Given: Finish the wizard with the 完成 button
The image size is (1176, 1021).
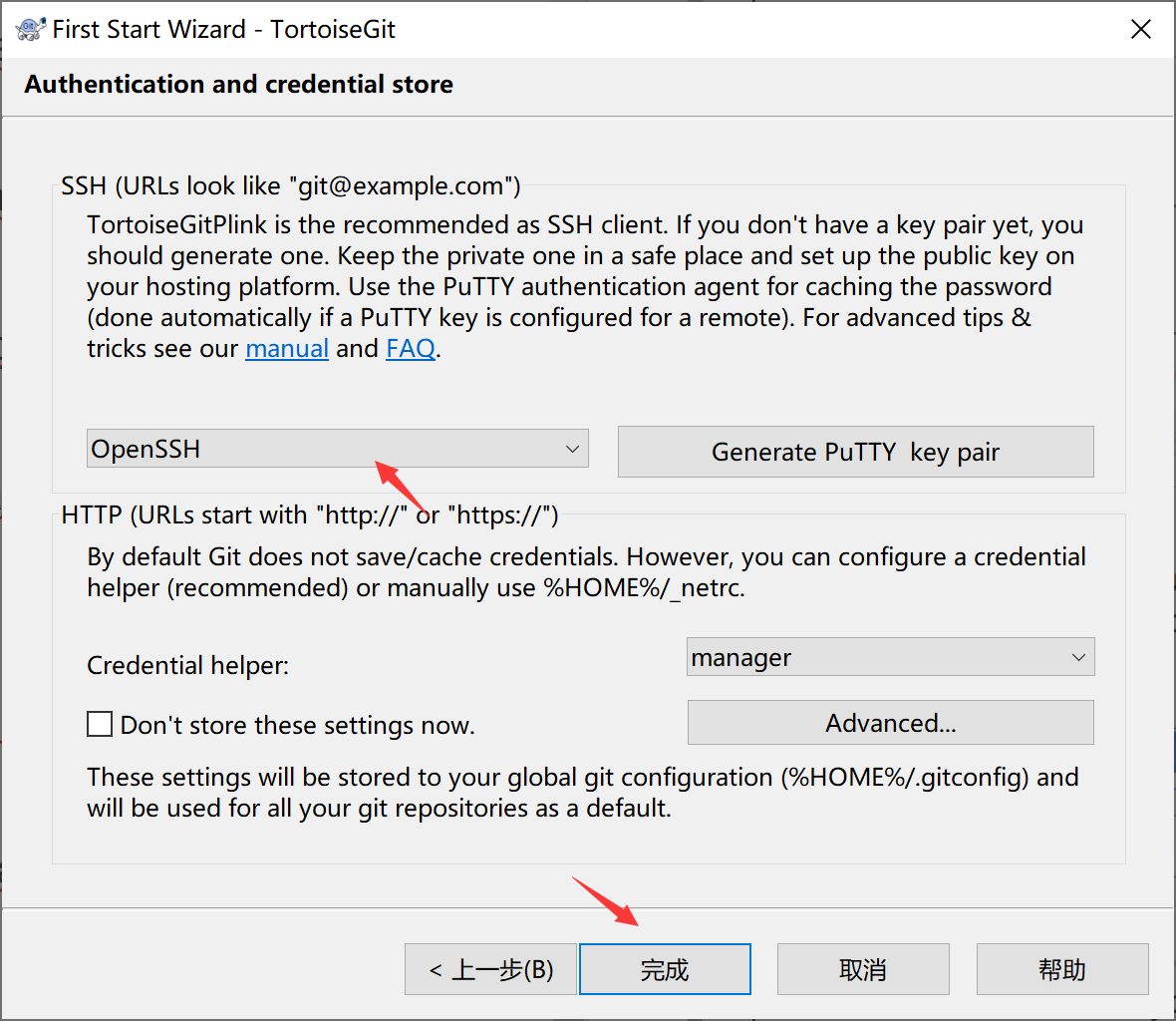Looking at the screenshot, I should [666, 969].
